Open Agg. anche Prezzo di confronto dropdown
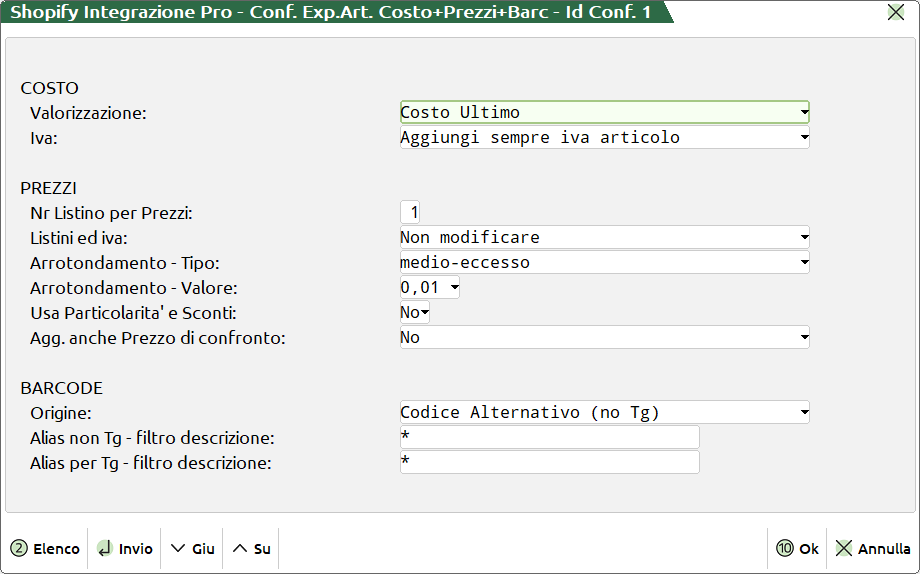Viewport: 920px width, 574px height. [x=604, y=337]
